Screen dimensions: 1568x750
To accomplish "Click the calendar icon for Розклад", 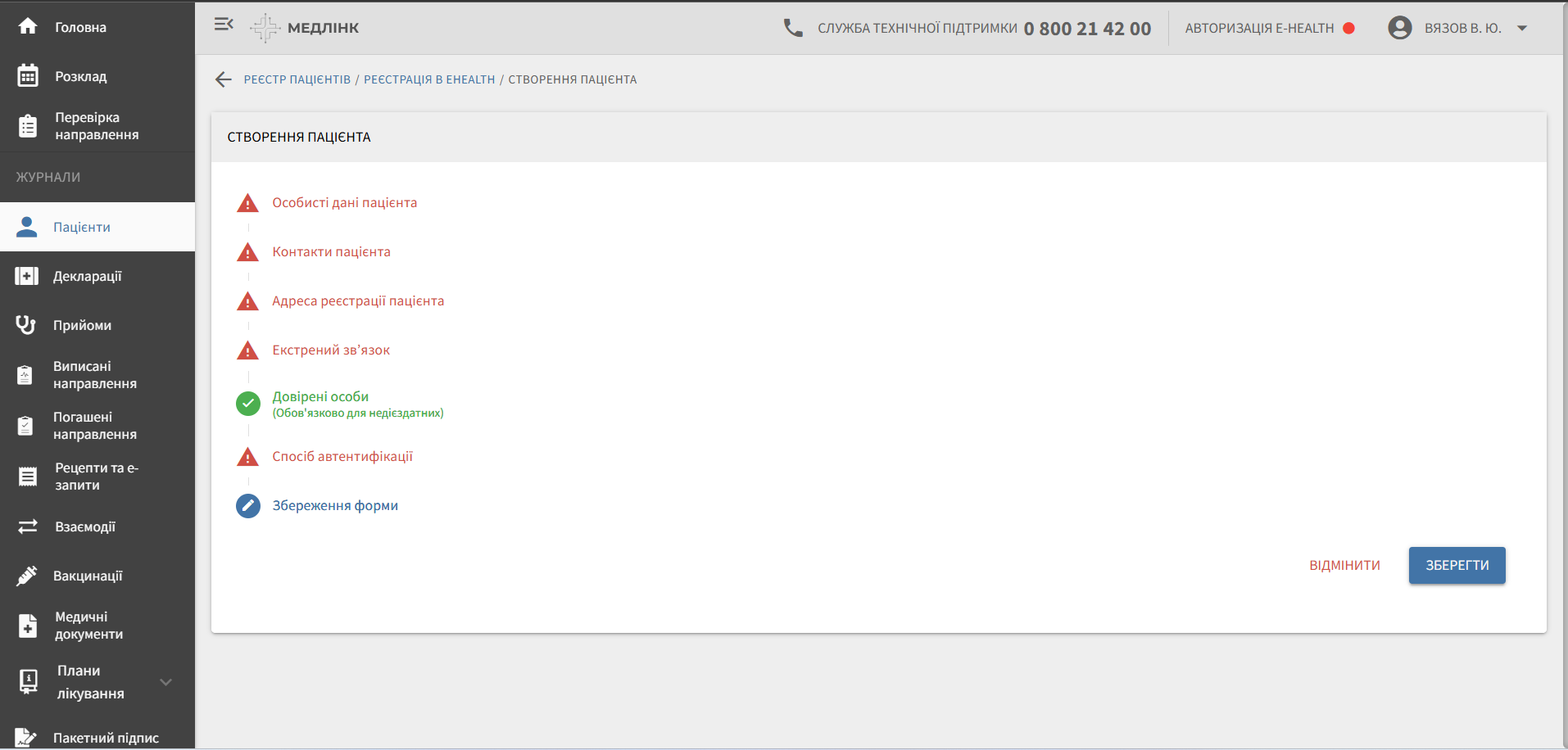I will [x=28, y=76].
